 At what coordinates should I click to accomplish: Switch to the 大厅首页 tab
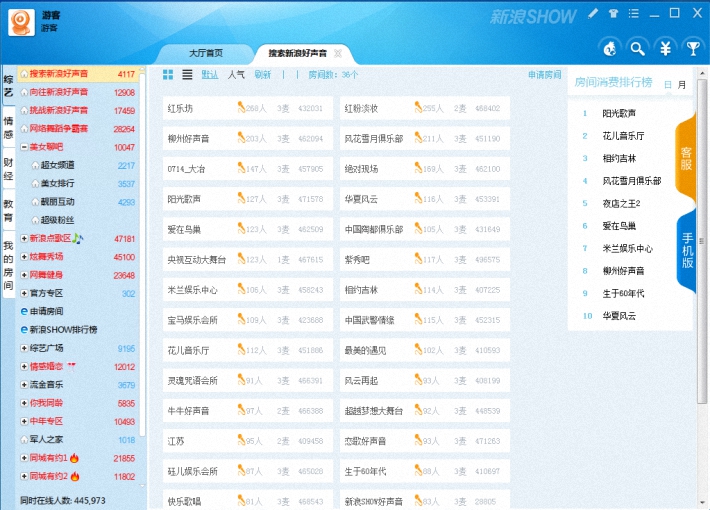coord(205,53)
